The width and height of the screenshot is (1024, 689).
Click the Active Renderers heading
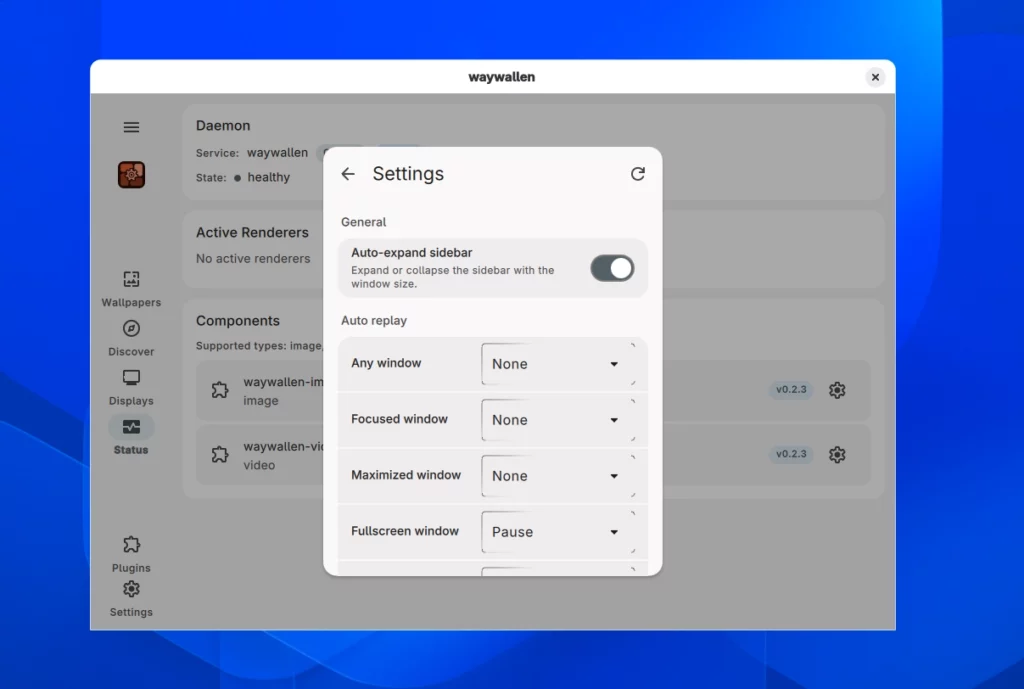(x=252, y=232)
